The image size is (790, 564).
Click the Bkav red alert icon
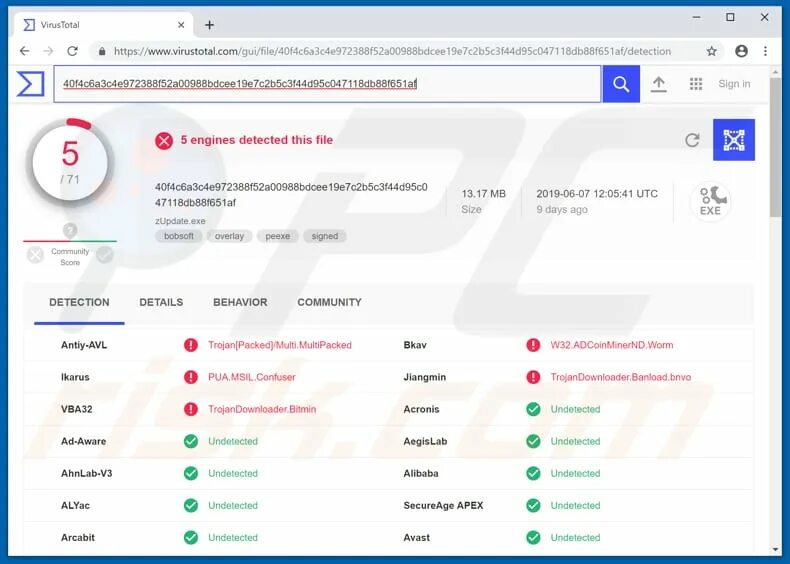(x=533, y=345)
